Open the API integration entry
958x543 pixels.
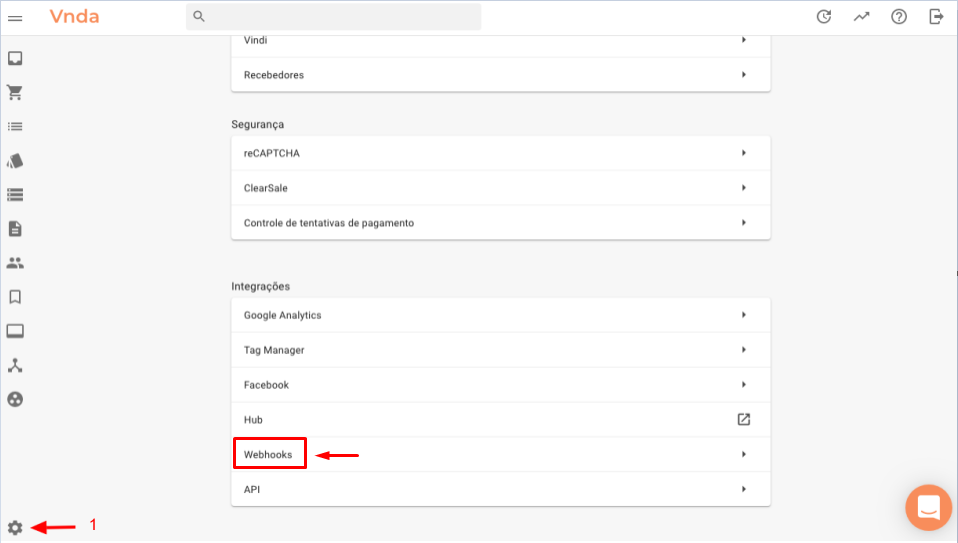[x=500, y=489]
